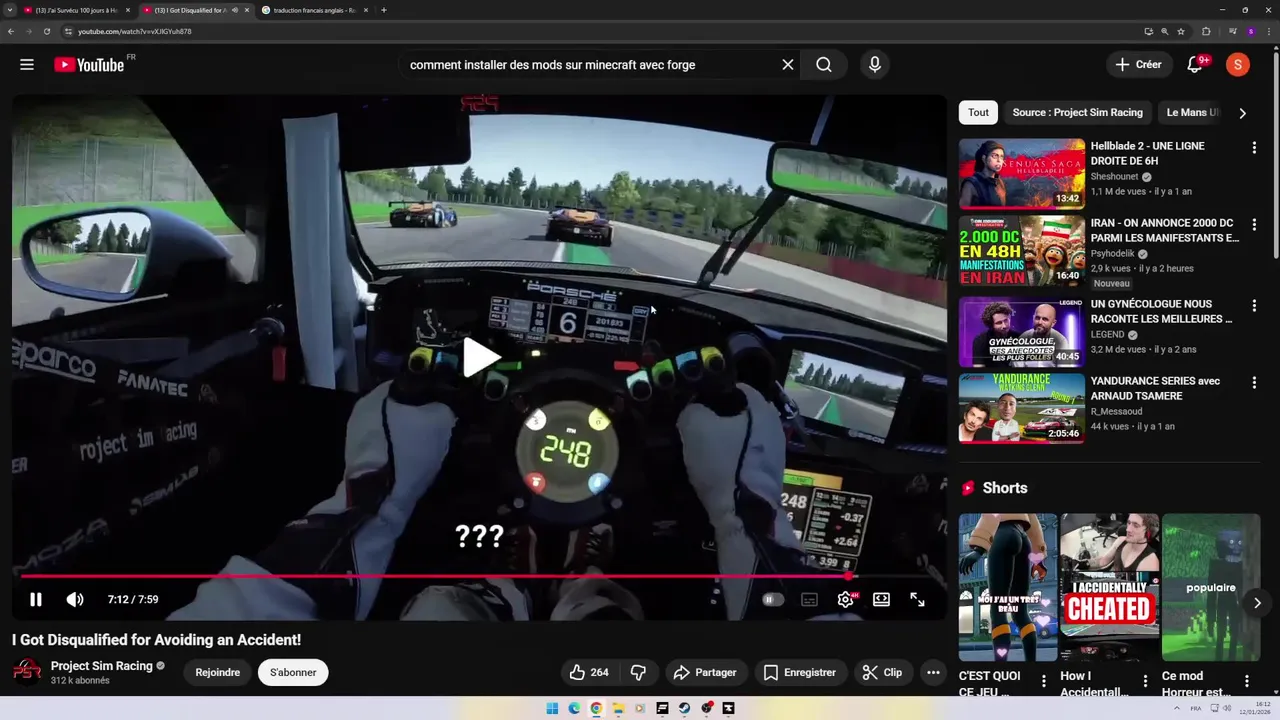Open the Project Sim Racing channel avatar

click(x=27, y=671)
